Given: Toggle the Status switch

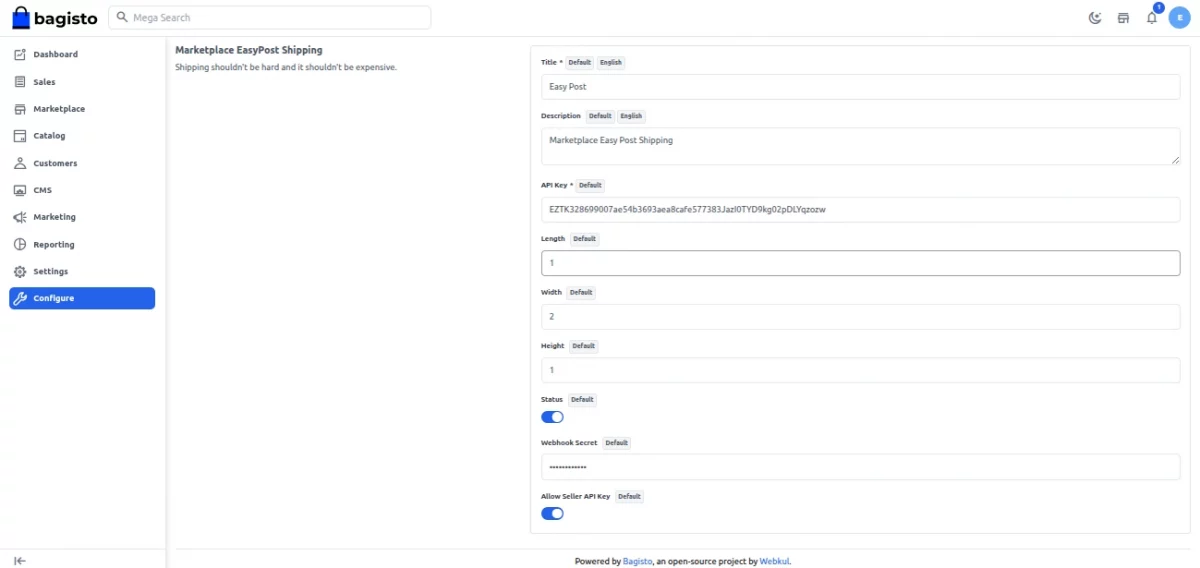Looking at the screenshot, I should pos(552,417).
